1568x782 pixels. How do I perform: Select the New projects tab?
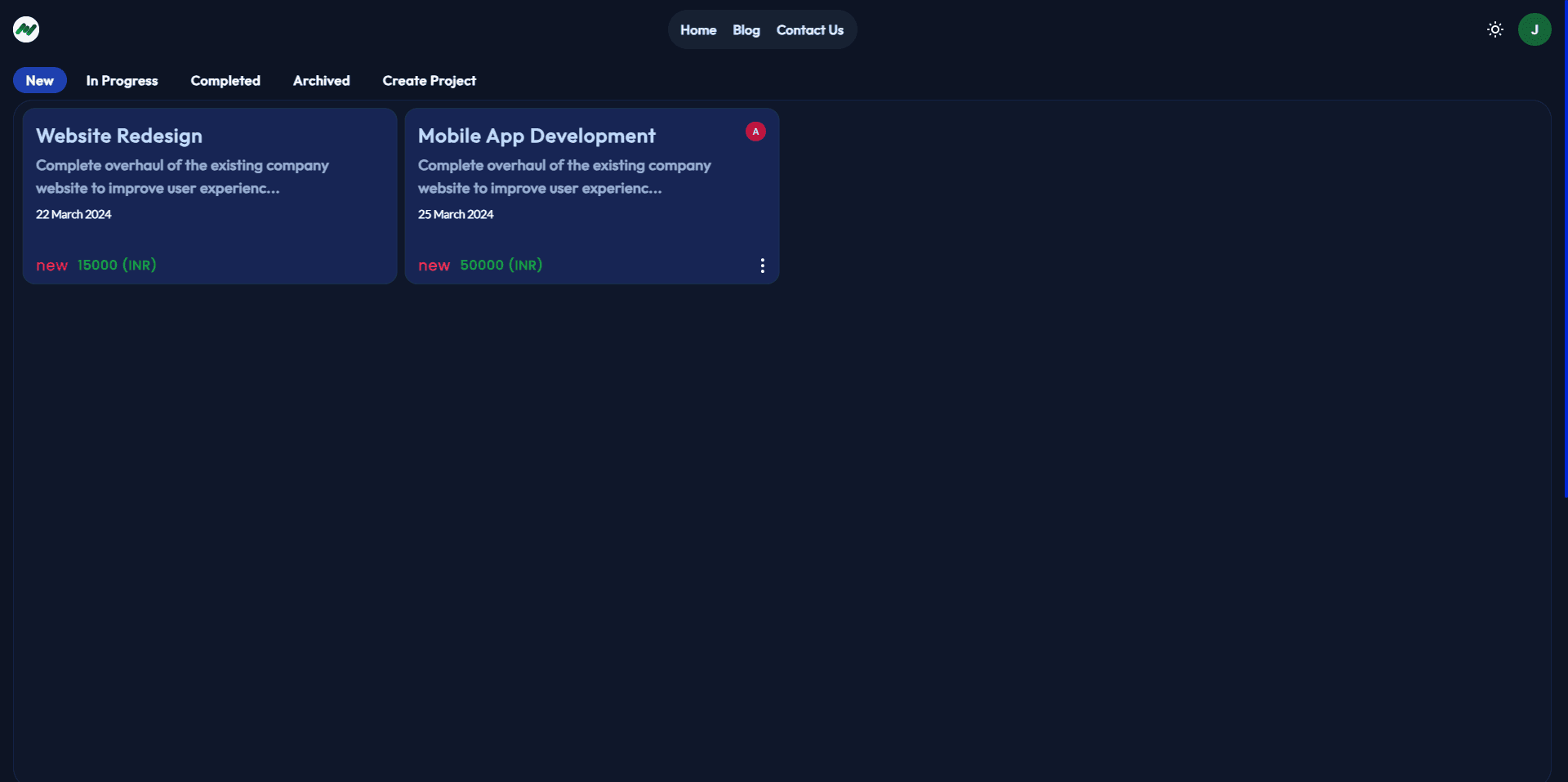[39, 80]
